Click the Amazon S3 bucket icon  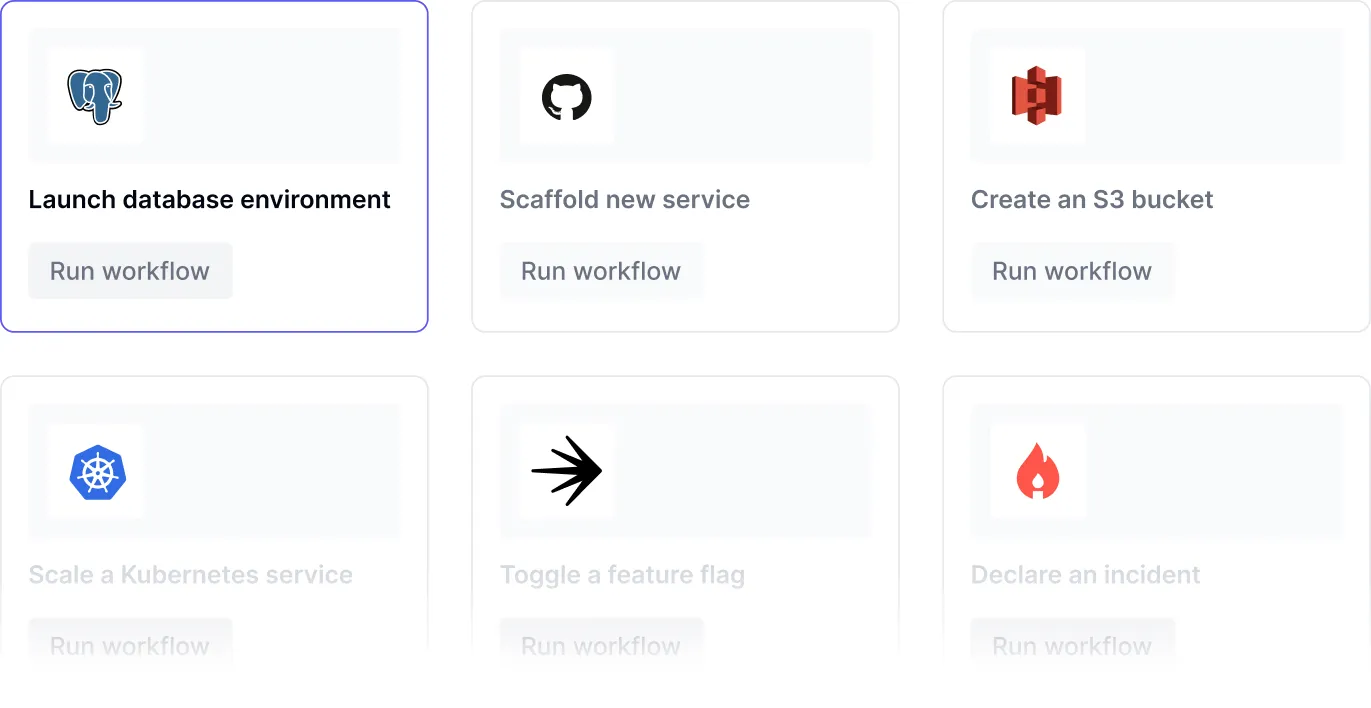[1037, 95]
